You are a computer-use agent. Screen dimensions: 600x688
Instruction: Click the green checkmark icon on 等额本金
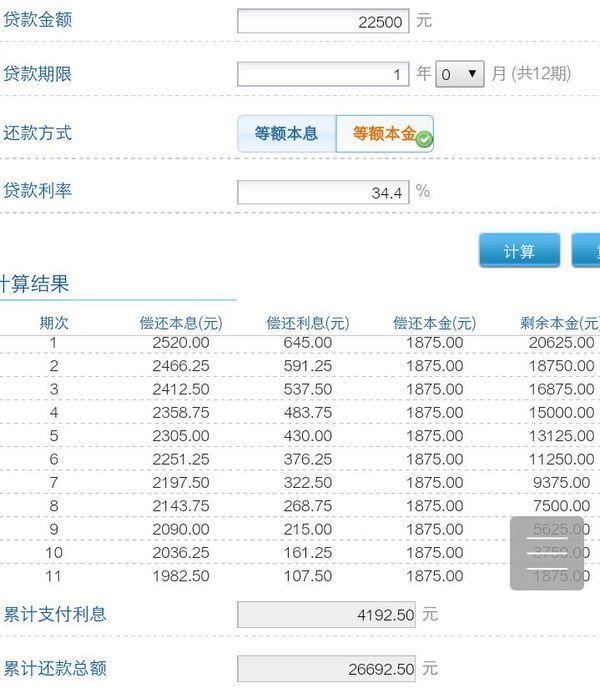(x=424, y=140)
